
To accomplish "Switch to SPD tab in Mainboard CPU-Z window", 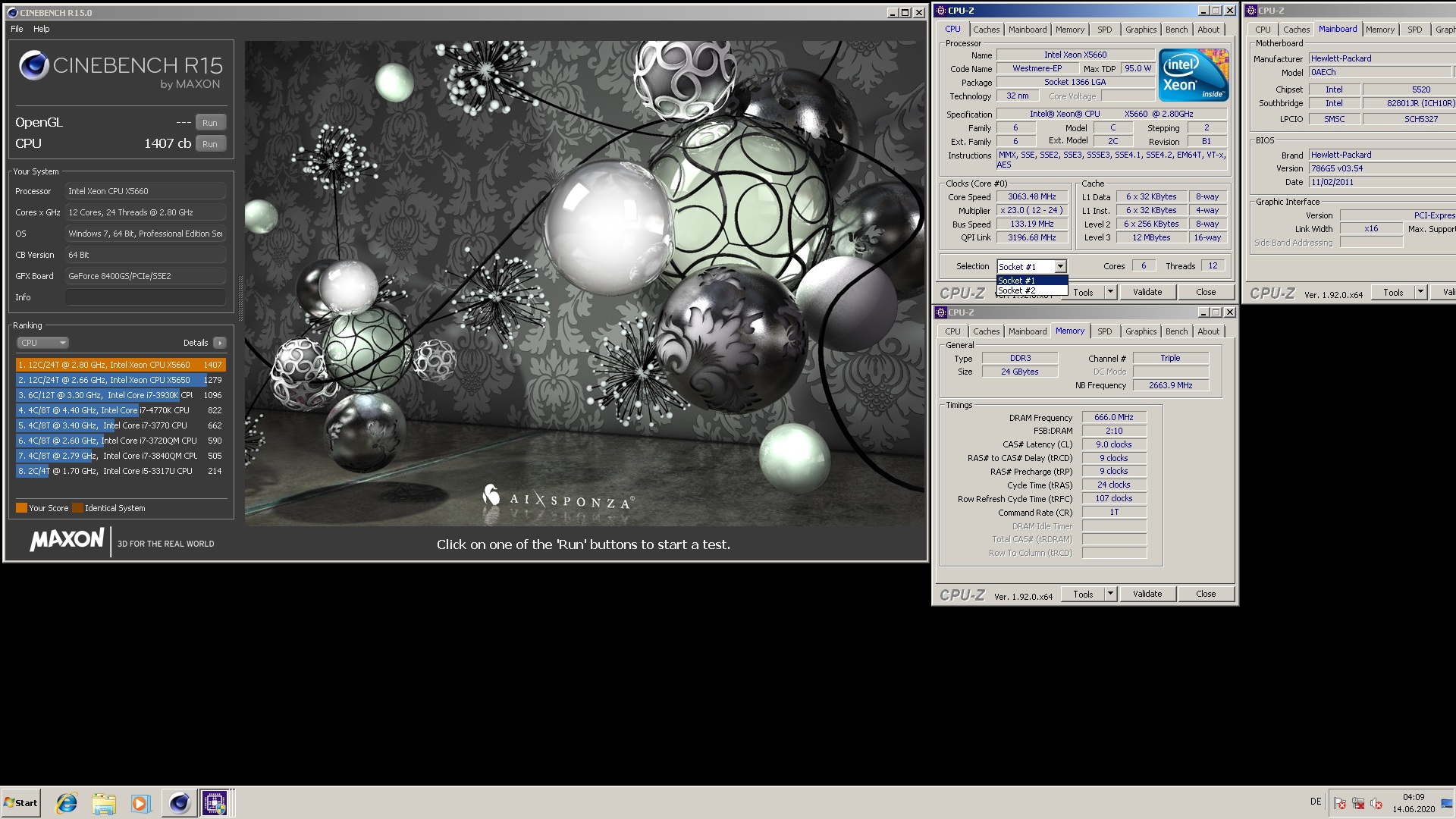I will [1414, 30].
